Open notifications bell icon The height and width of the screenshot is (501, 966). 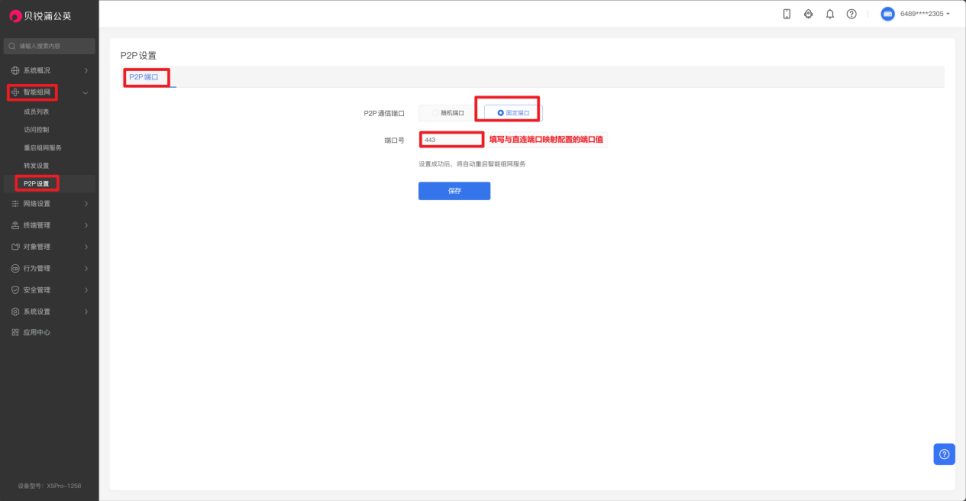tap(830, 14)
